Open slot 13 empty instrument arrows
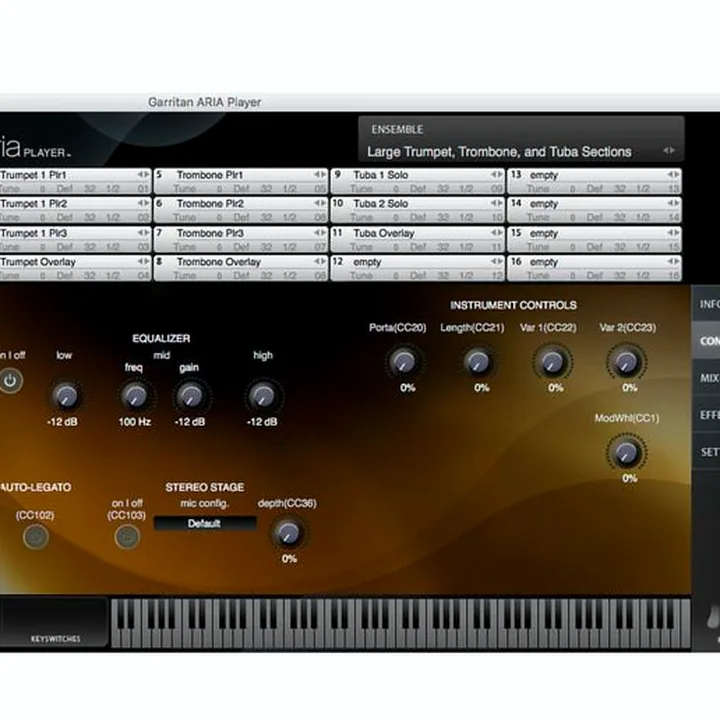 click(673, 174)
